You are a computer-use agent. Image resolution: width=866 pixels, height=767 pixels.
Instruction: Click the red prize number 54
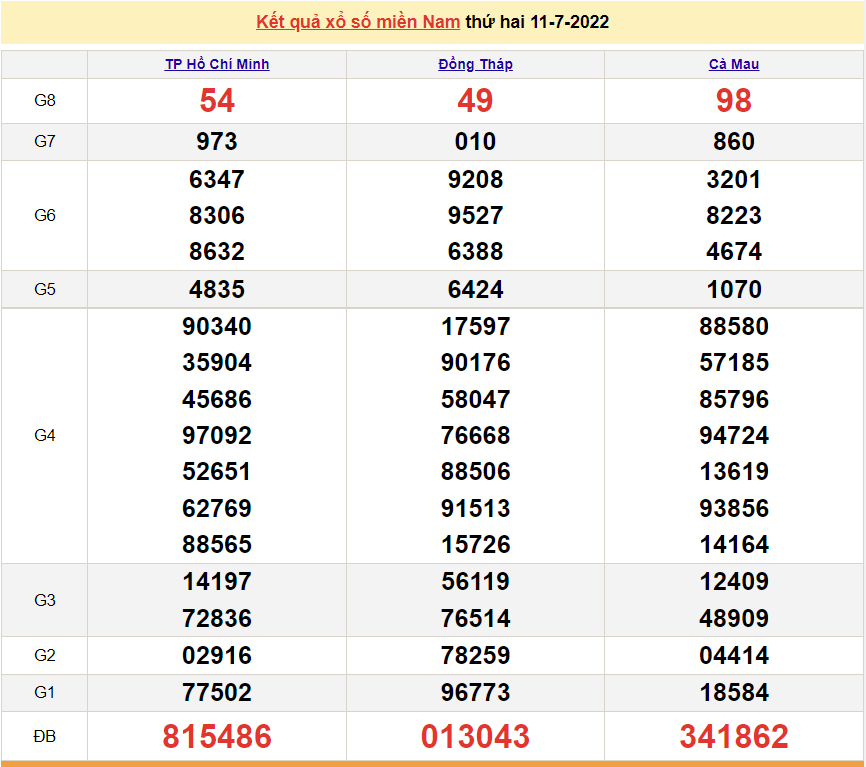[x=216, y=100]
